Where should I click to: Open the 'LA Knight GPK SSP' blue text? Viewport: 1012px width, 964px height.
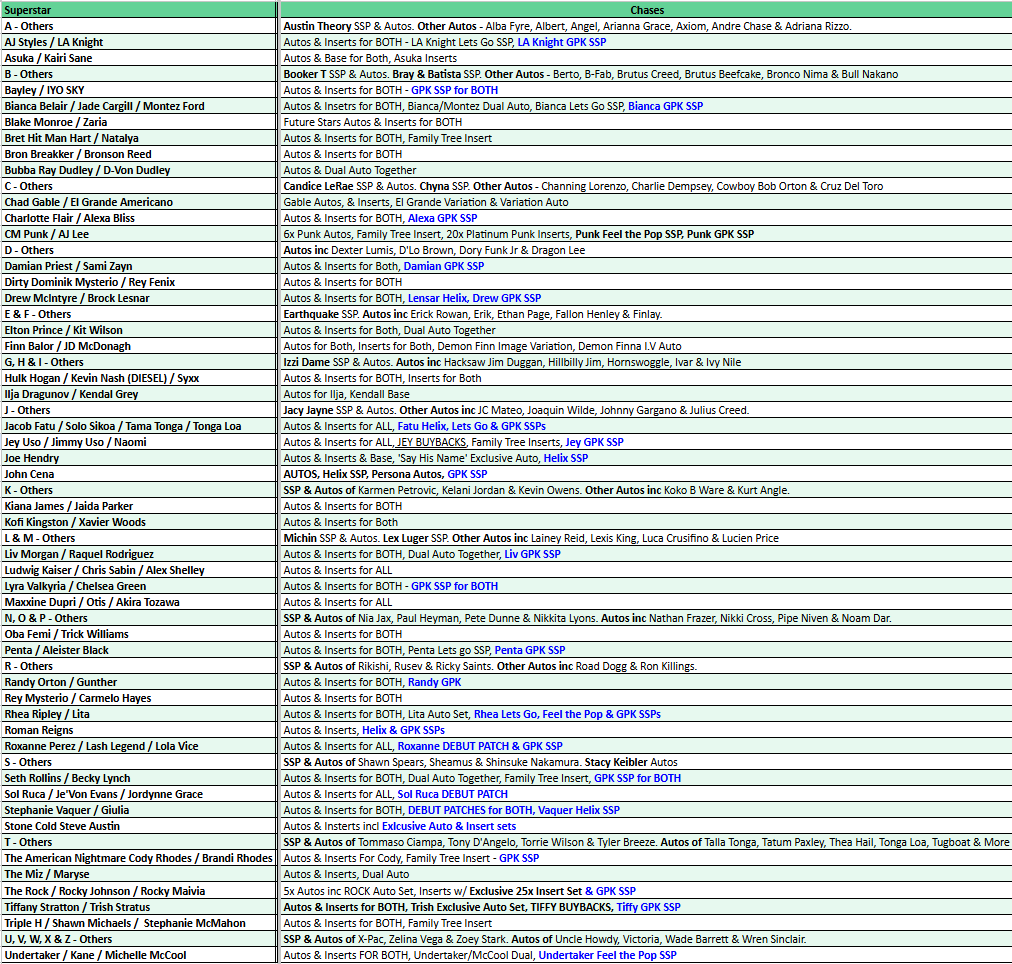(562, 42)
